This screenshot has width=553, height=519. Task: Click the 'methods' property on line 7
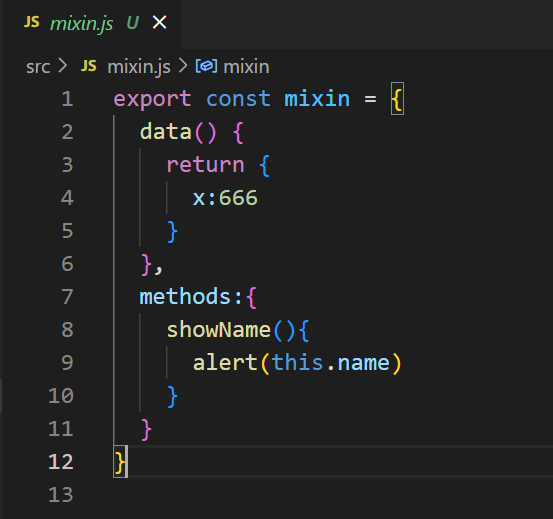point(185,297)
